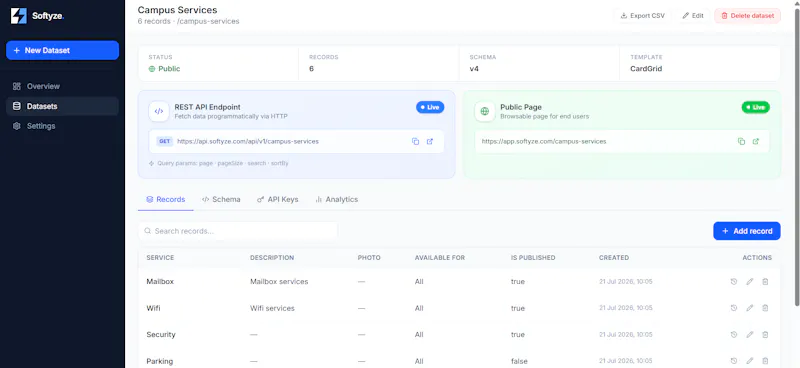Click the Softyze lightning logo icon

pyautogui.click(x=18, y=16)
